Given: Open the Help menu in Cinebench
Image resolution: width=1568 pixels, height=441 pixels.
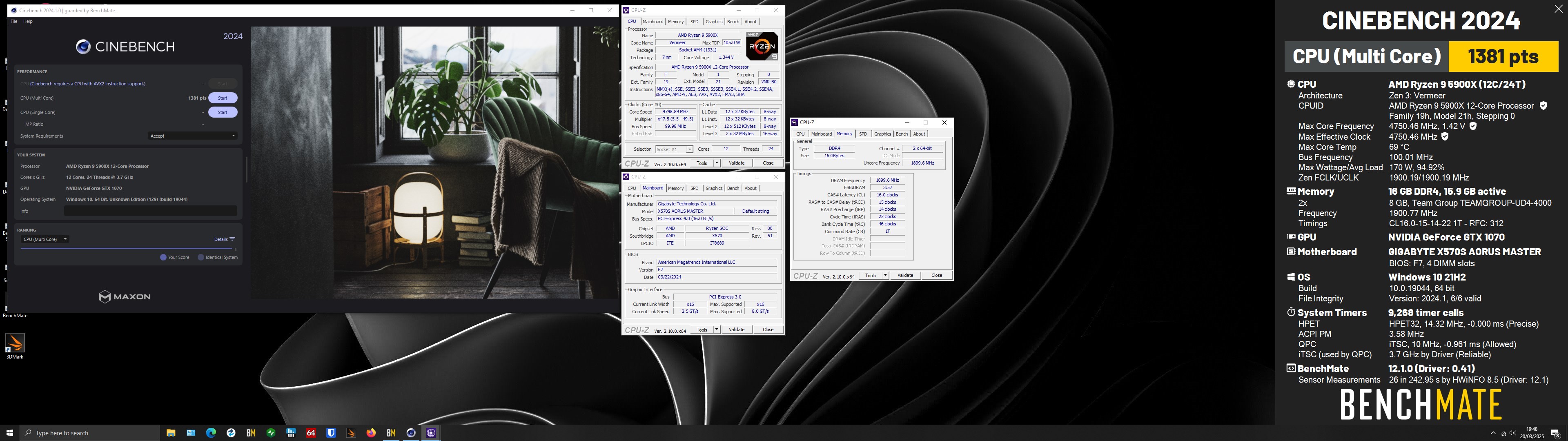Looking at the screenshot, I should coord(27,21).
